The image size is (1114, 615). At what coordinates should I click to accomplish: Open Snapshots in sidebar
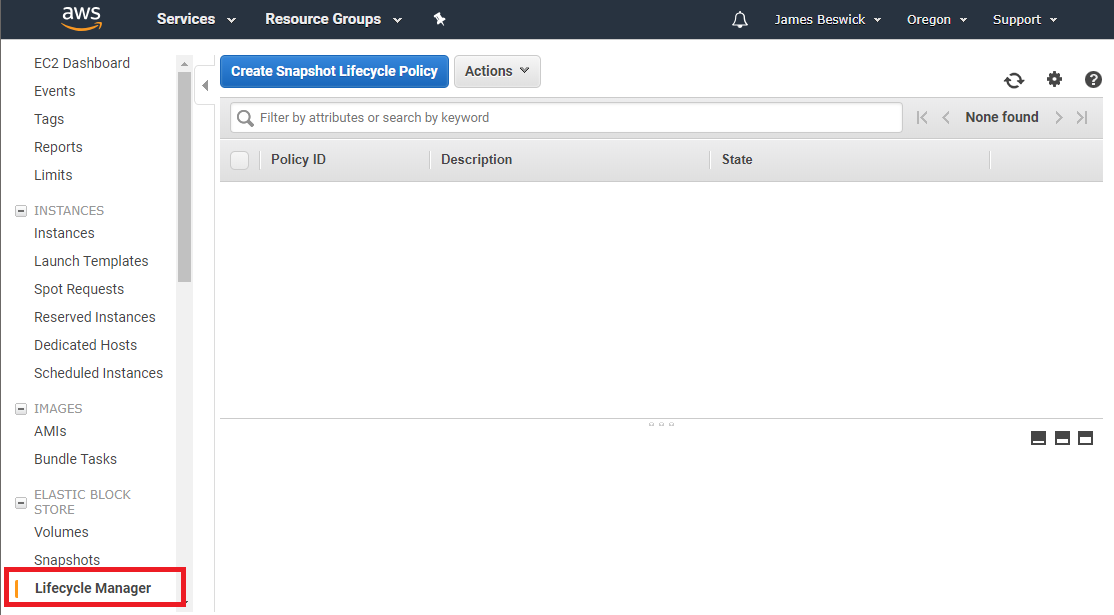[x=67, y=560]
